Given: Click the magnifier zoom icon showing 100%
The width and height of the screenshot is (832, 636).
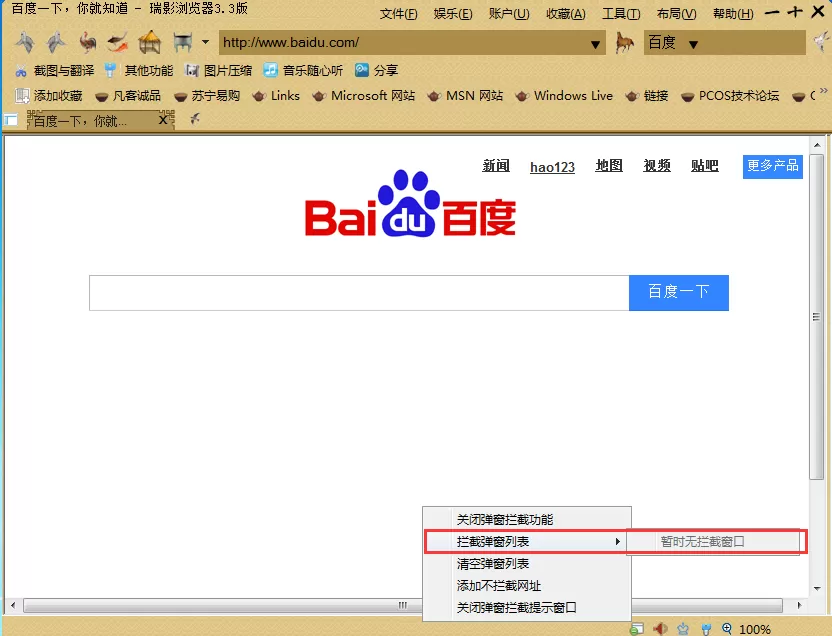Looking at the screenshot, I should (x=727, y=629).
